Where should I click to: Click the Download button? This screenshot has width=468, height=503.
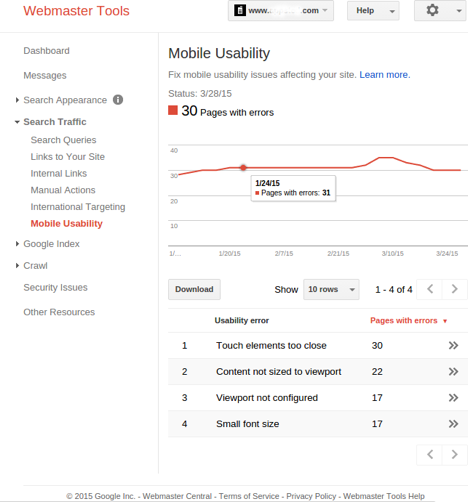(x=194, y=289)
